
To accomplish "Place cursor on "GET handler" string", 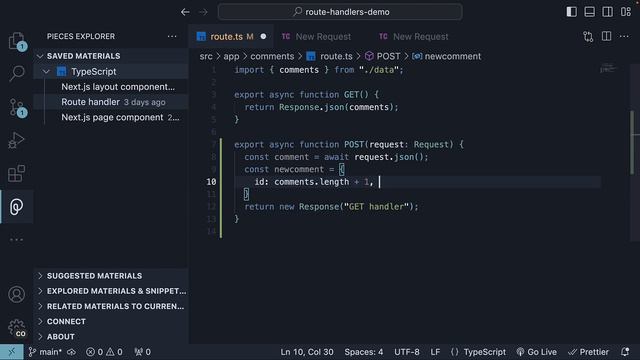I will pyautogui.click(x=376, y=207).
